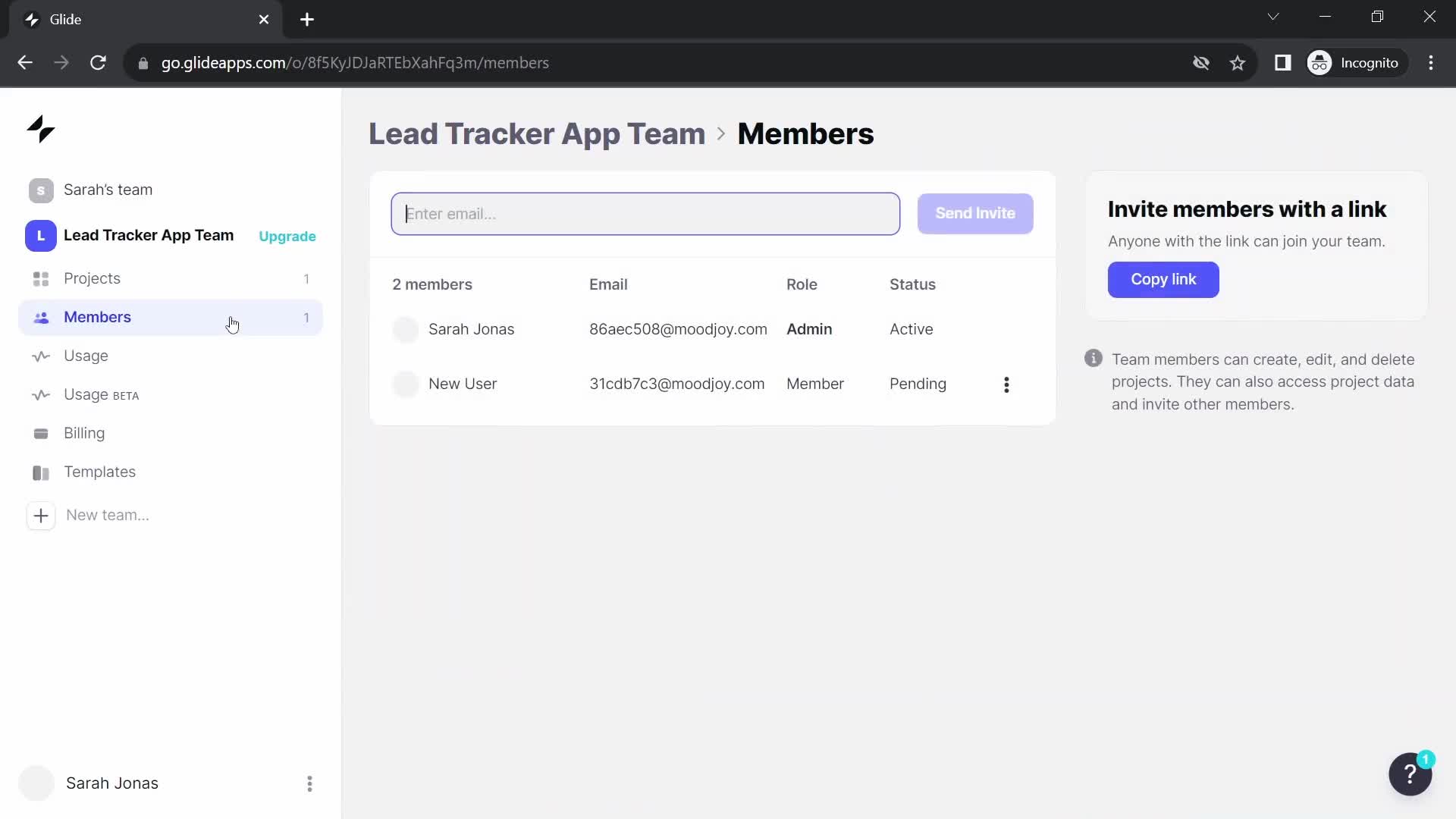1456x819 pixels.
Task: Click the Usage Beta sidebar icon
Action: click(x=40, y=394)
